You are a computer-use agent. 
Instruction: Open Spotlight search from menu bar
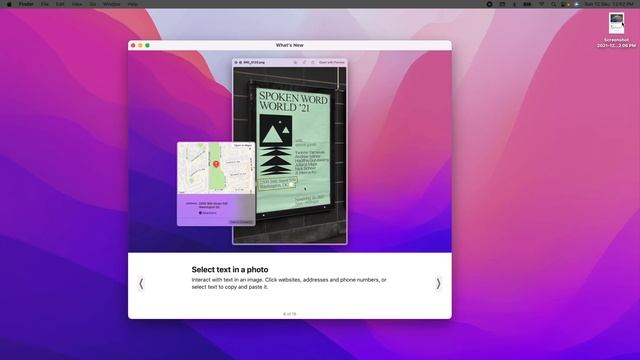[x=553, y=4]
